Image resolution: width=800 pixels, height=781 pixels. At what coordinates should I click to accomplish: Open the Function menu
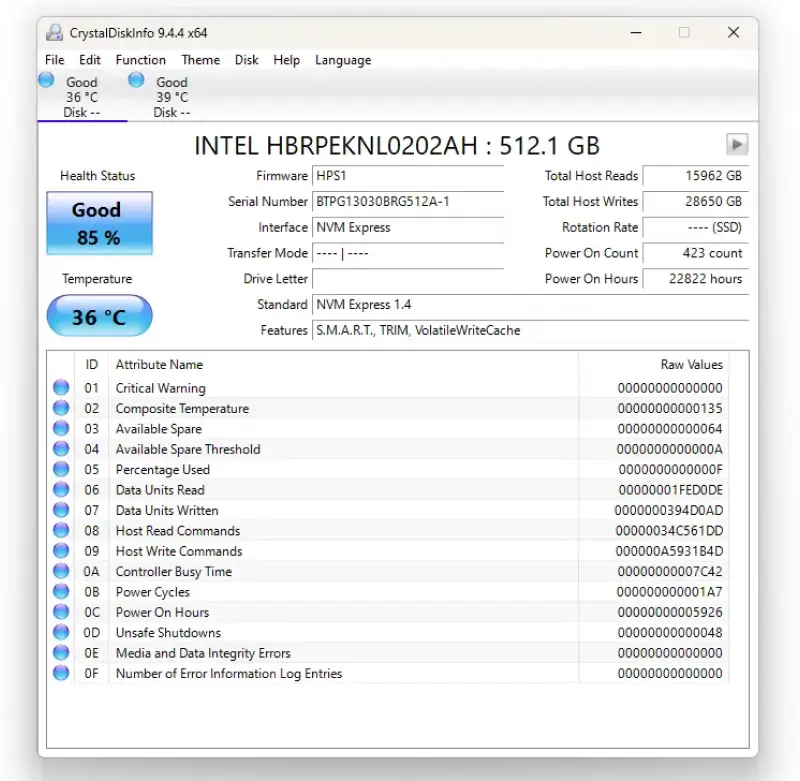click(x=141, y=60)
